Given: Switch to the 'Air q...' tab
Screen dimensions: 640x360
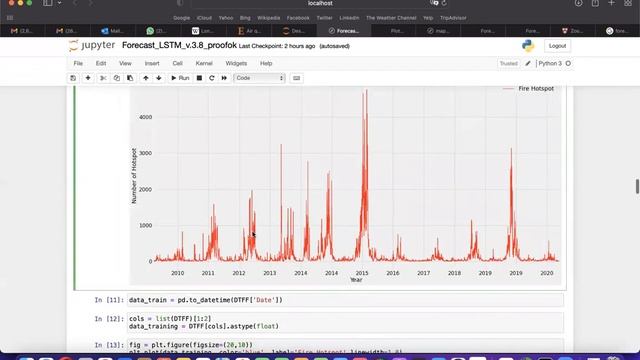Looking at the screenshot, I should tap(248, 31).
